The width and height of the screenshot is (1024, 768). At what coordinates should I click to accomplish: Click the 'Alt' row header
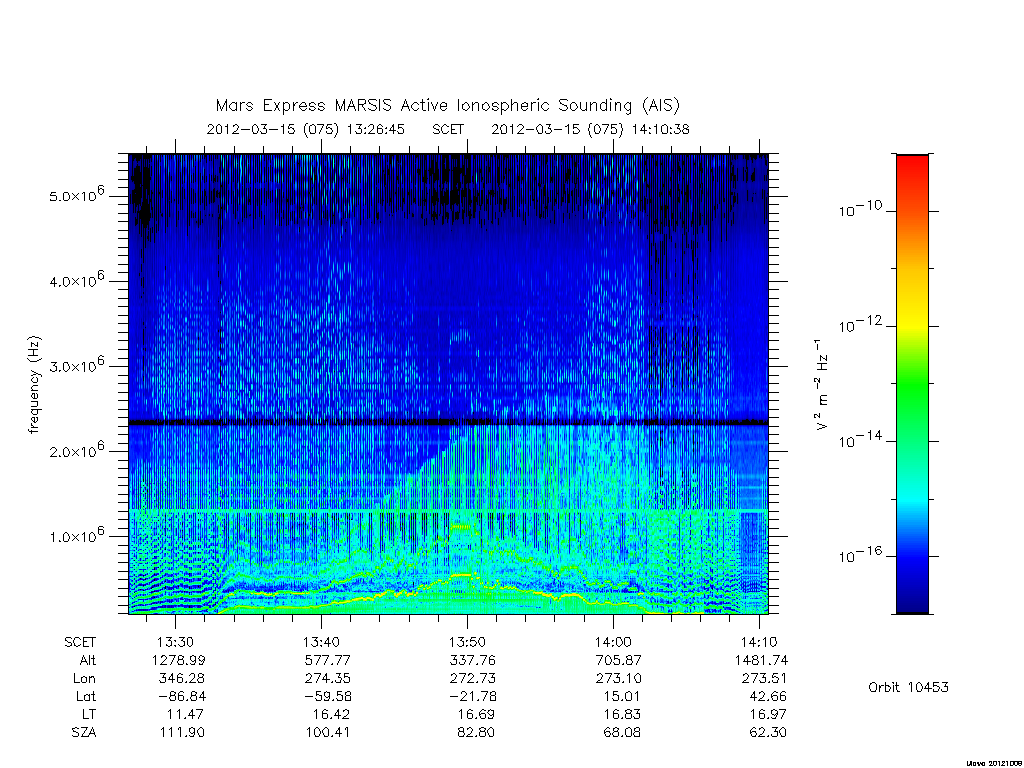[x=88, y=660]
